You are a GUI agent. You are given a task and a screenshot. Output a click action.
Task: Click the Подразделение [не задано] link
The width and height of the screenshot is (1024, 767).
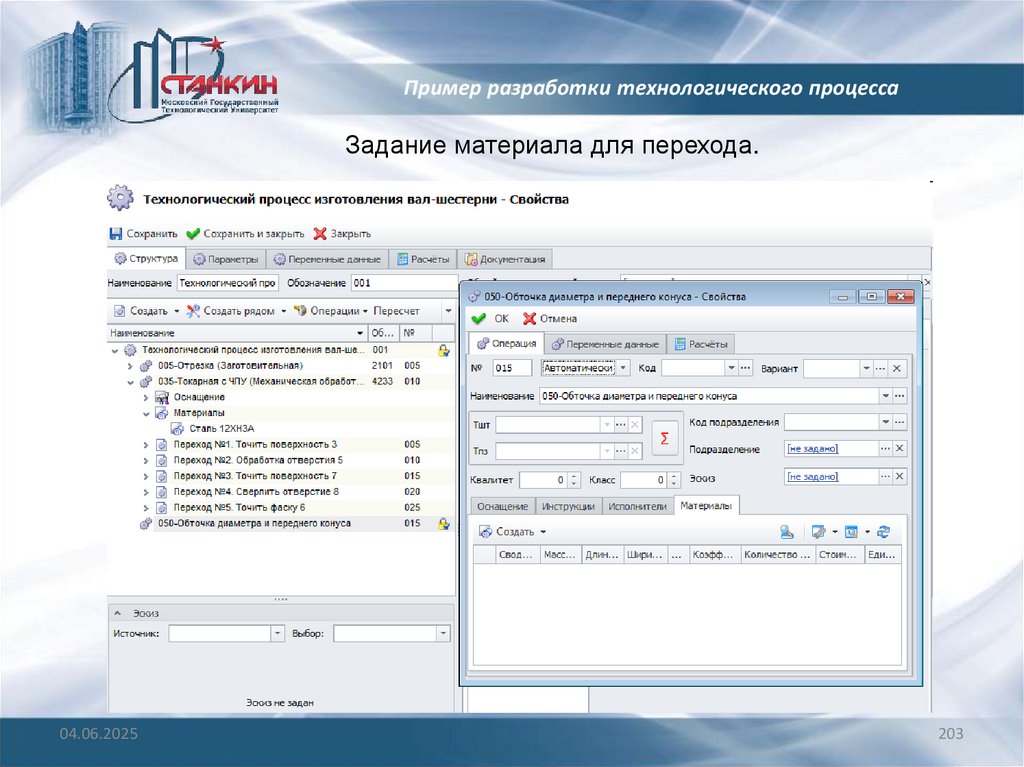[811, 449]
